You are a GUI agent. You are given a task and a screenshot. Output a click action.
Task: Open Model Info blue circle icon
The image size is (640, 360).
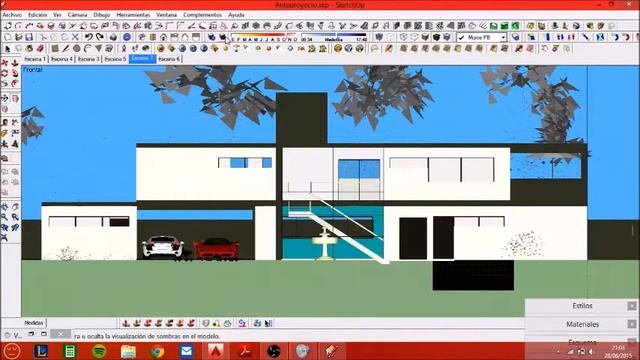click(x=127, y=37)
